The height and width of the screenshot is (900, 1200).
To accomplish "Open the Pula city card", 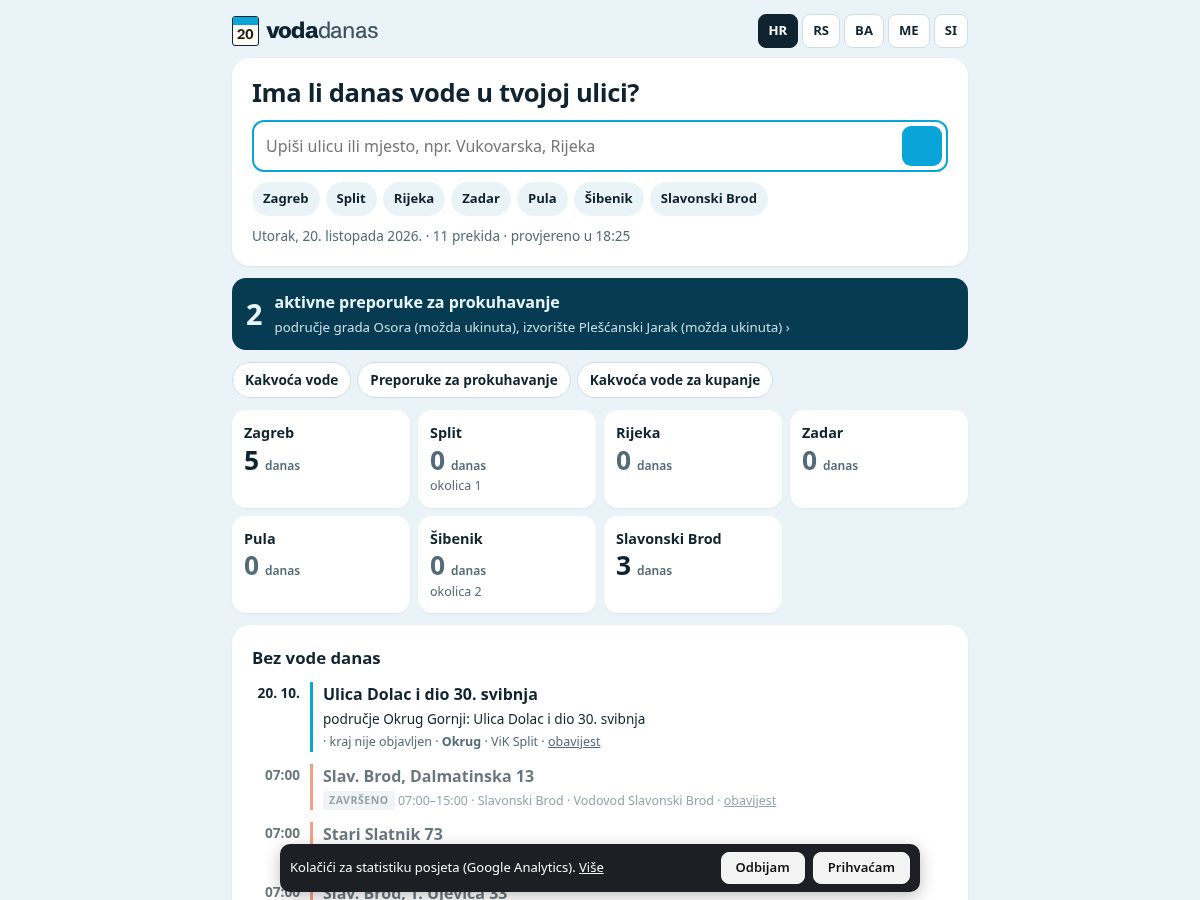I will [x=321, y=564].
